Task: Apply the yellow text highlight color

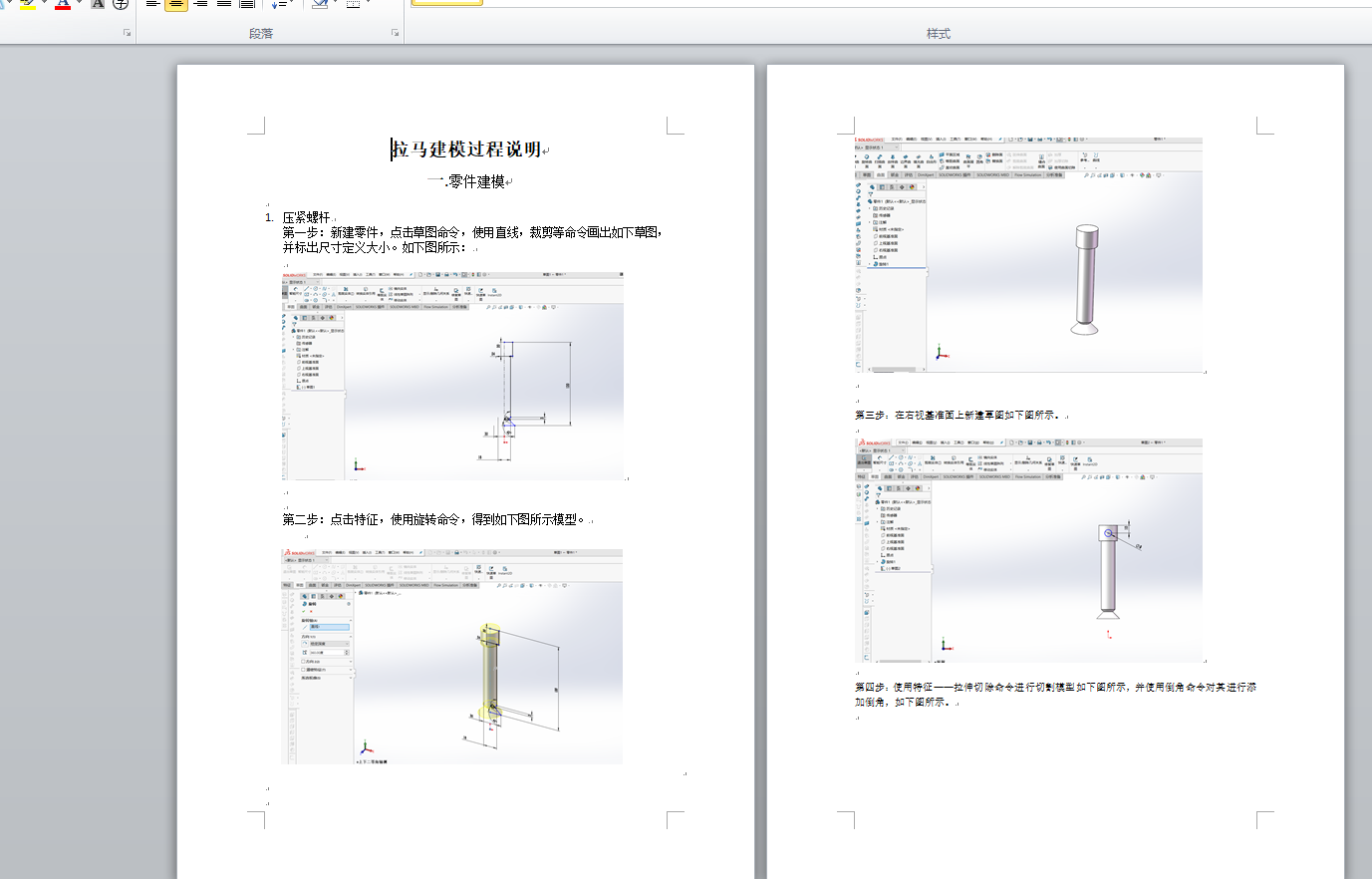Action: coord(27,4)
